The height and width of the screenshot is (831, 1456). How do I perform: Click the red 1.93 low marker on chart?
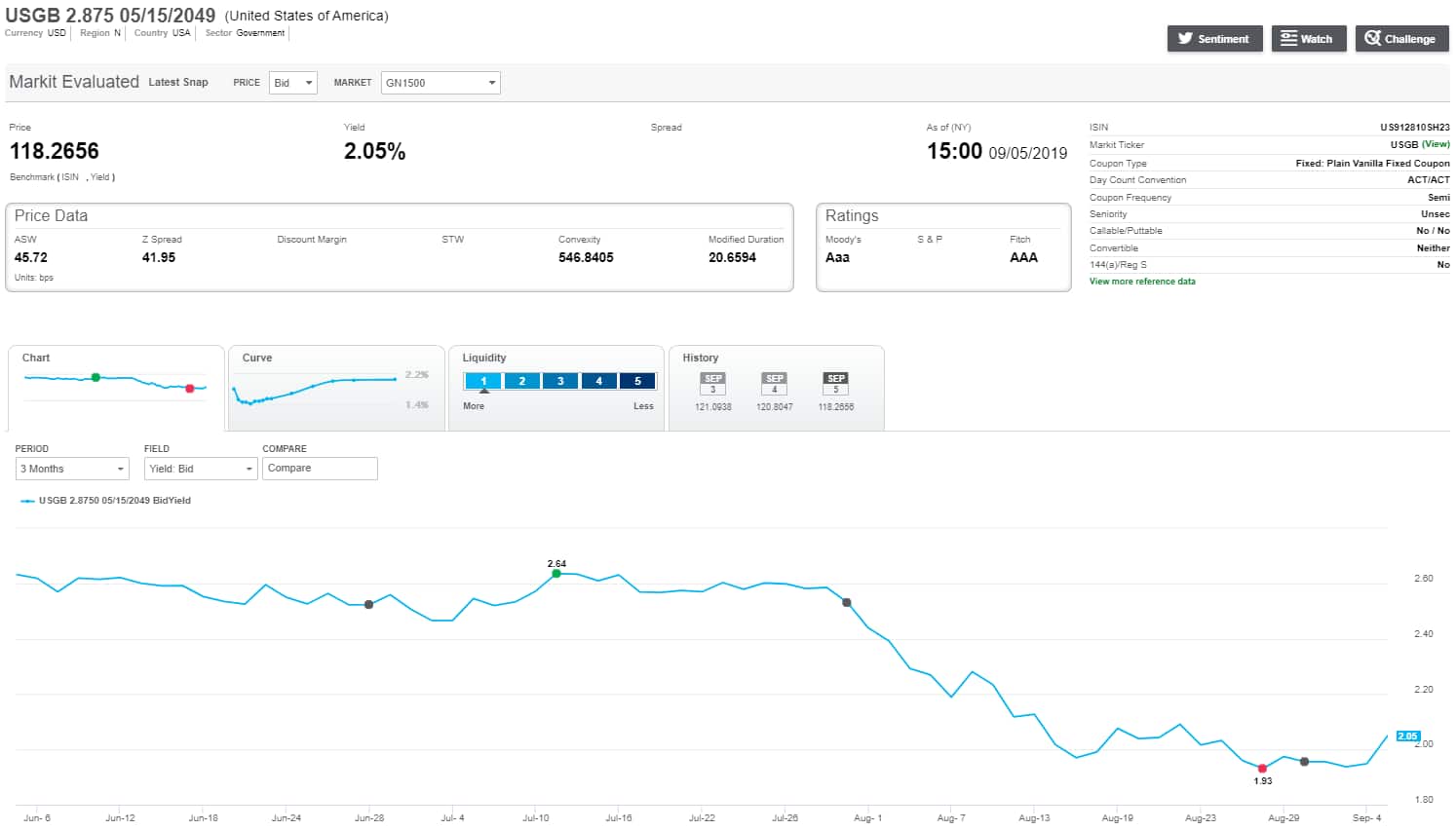point(1262,769)
